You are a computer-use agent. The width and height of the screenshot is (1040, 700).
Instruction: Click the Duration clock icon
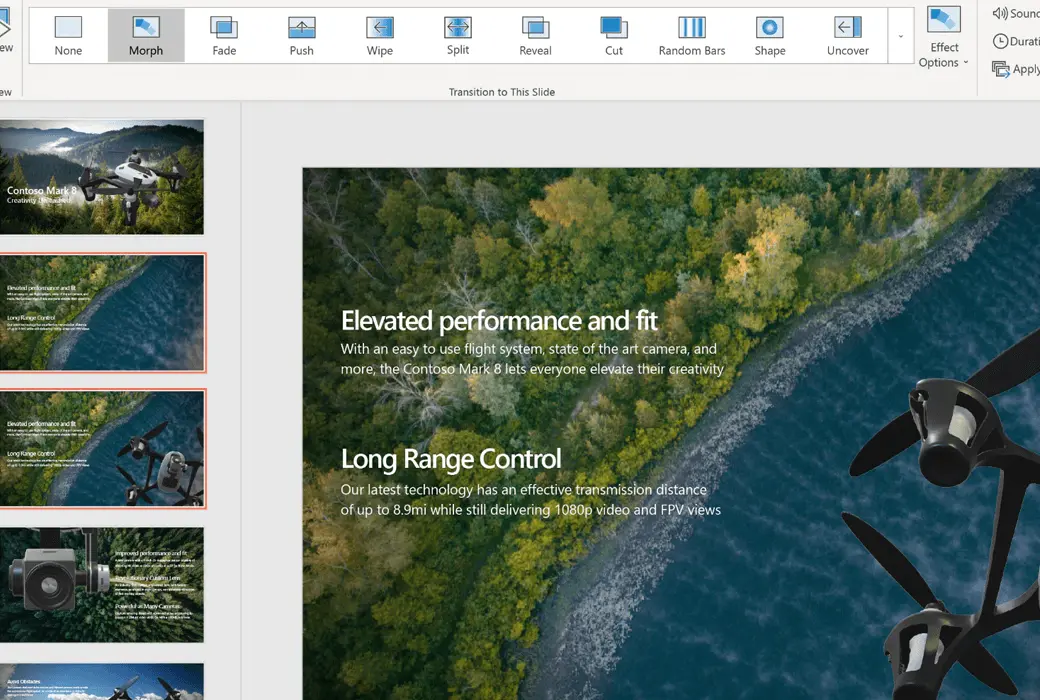tap(1000, 41)
